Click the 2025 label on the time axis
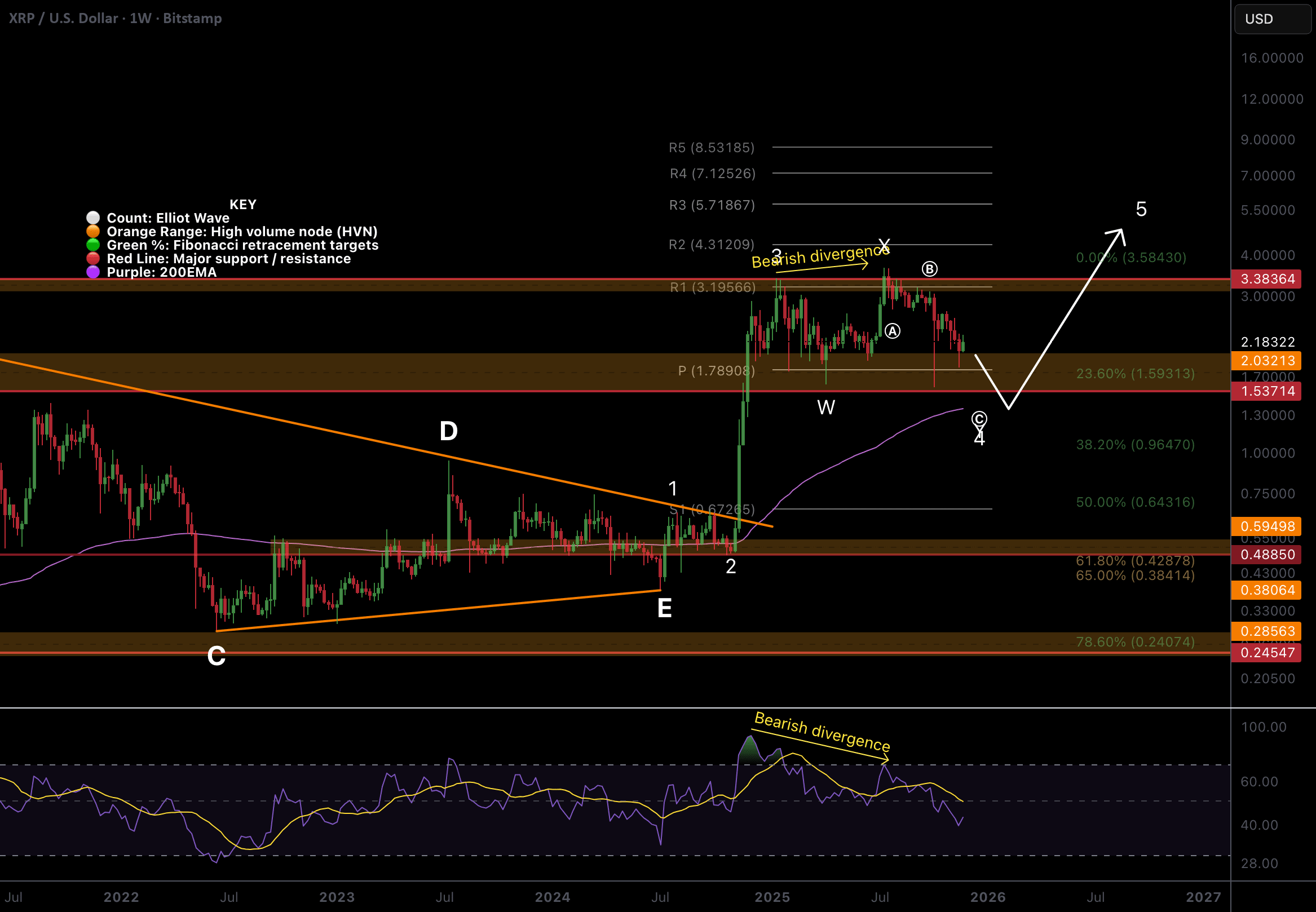This screenshot has height=912, width=1316. click(772, 897)
